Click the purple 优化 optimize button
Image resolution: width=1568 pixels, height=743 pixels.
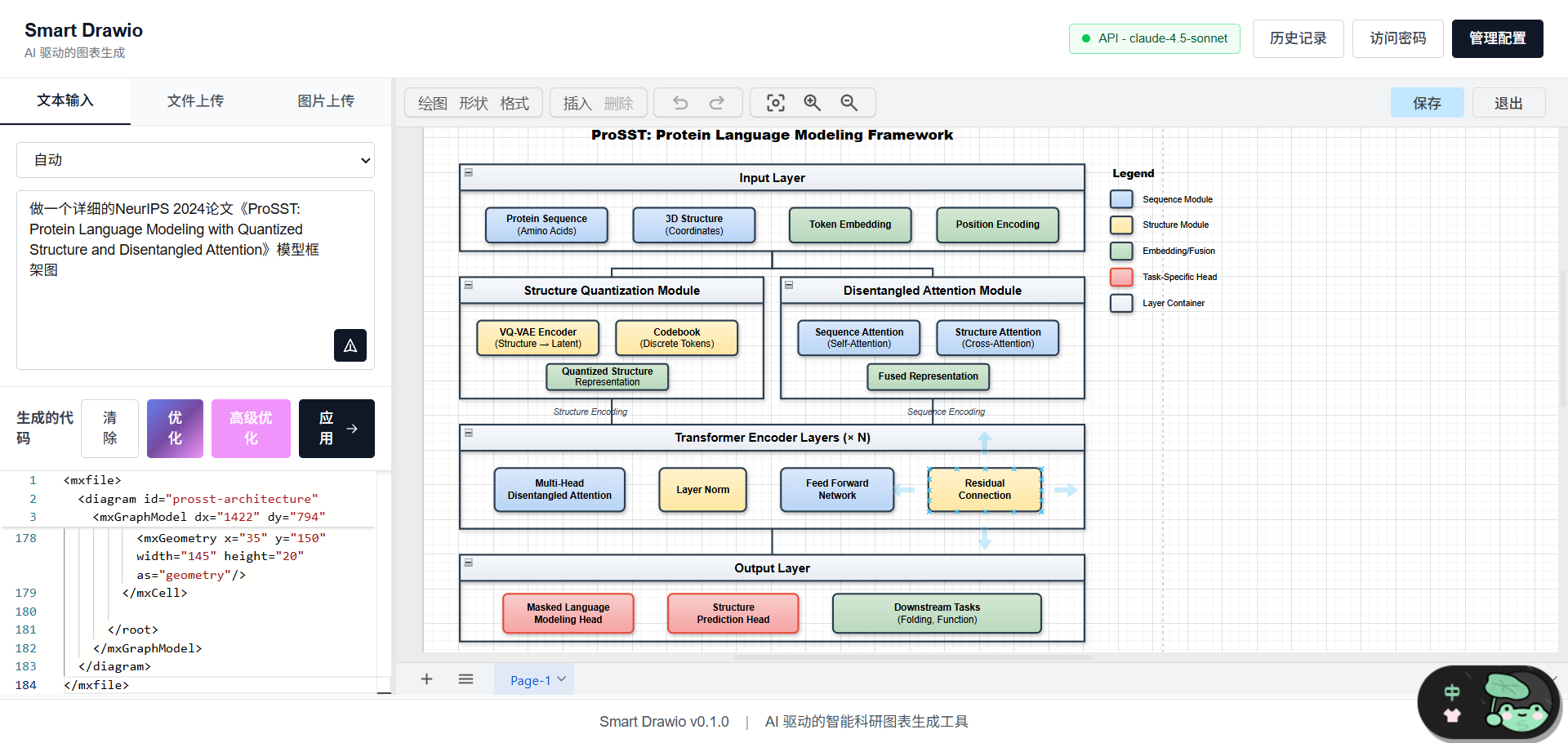tap(175, 429)
